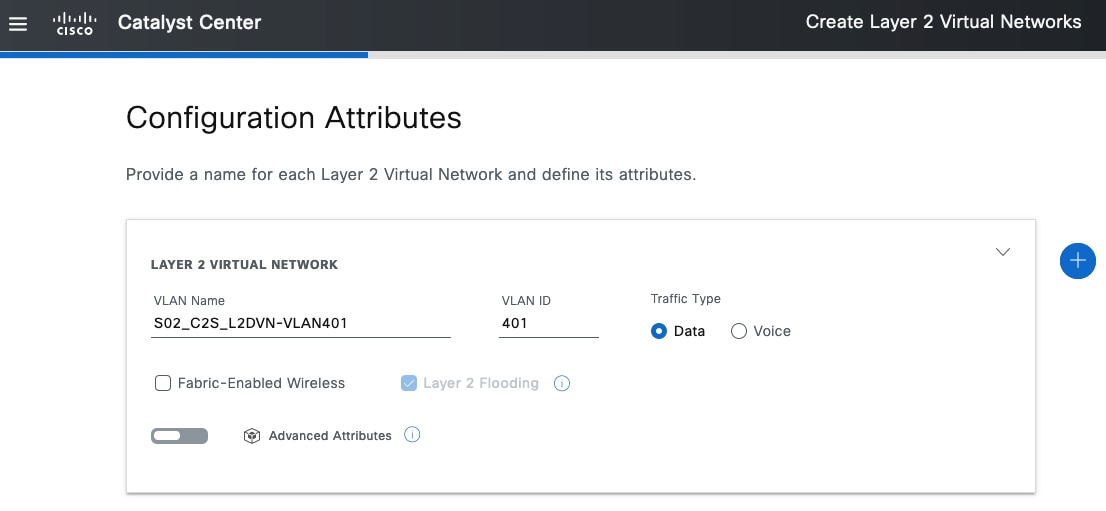
Task: Click the LAYER 2 VIRTUAL NETWORK label
Action: click(x=245, y=265)
